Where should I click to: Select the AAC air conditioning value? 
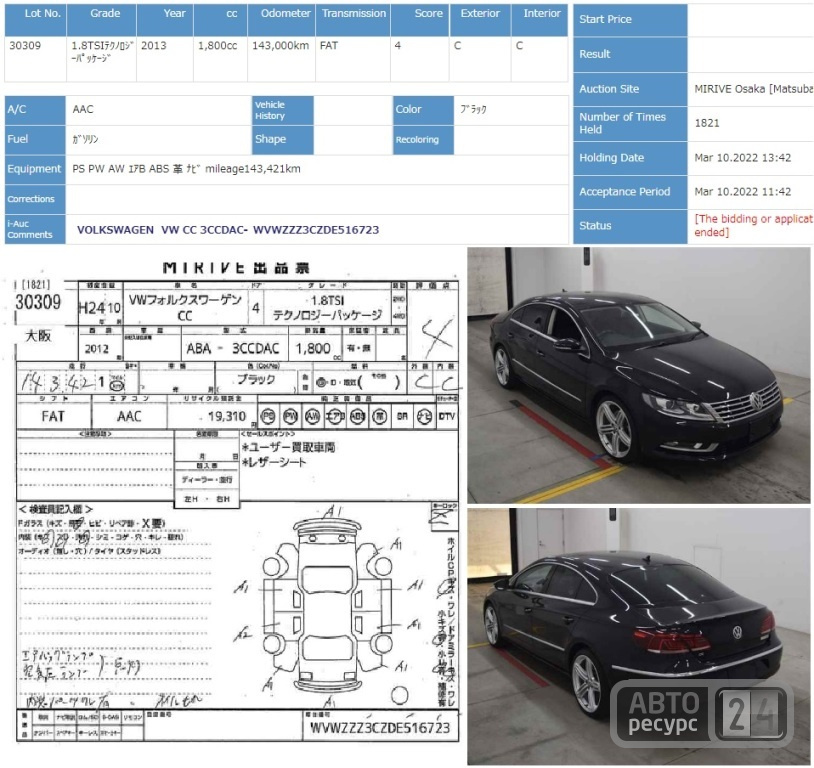(x=83, y=109)
